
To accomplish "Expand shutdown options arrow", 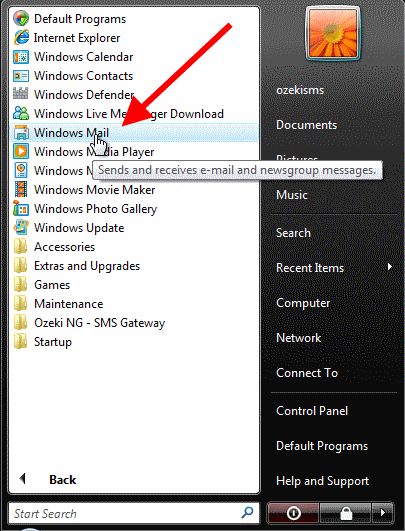I will point(383,513).
